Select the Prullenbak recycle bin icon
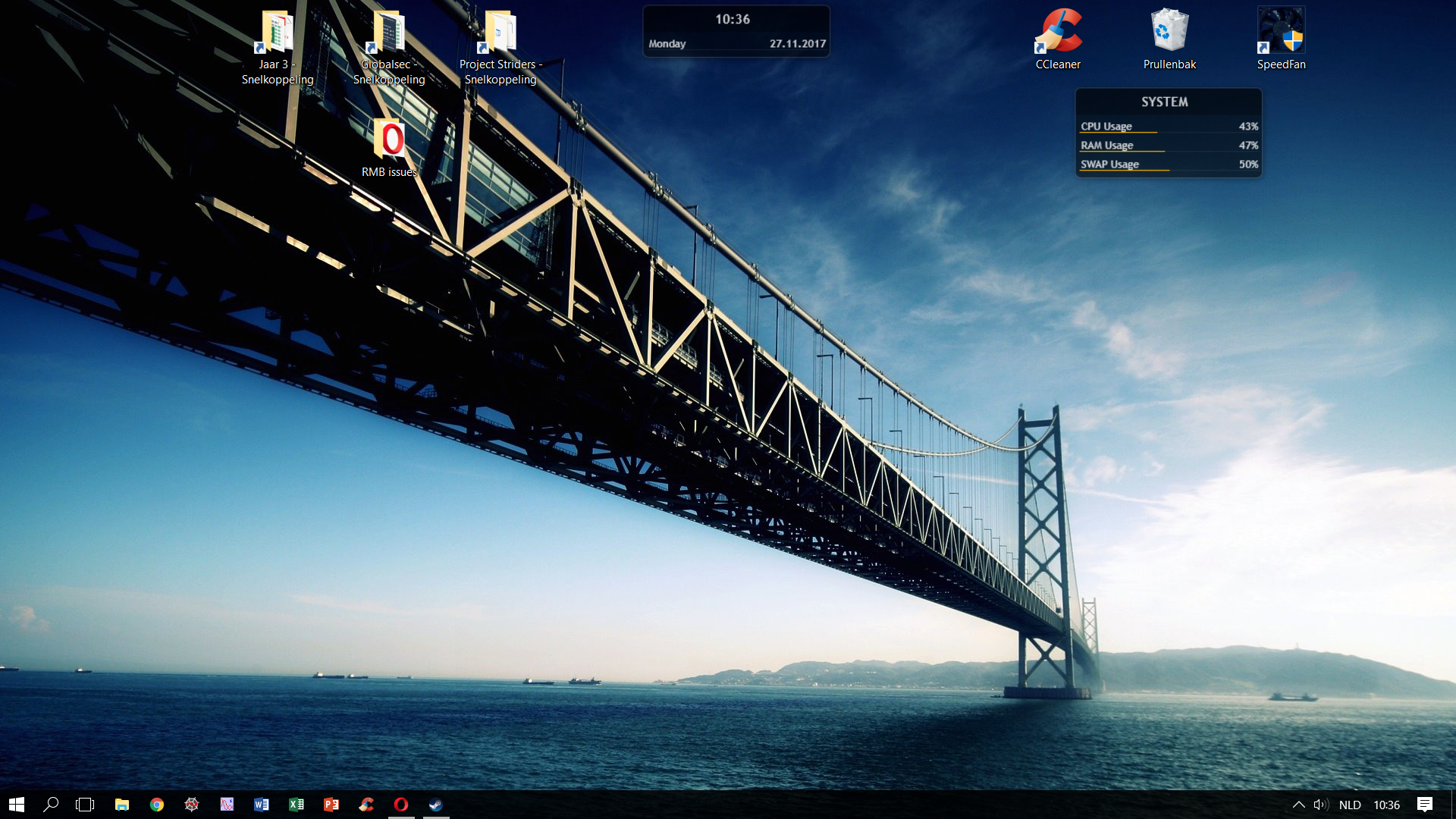Viewport: 1456px width, 819px height. coord(1169,39)
